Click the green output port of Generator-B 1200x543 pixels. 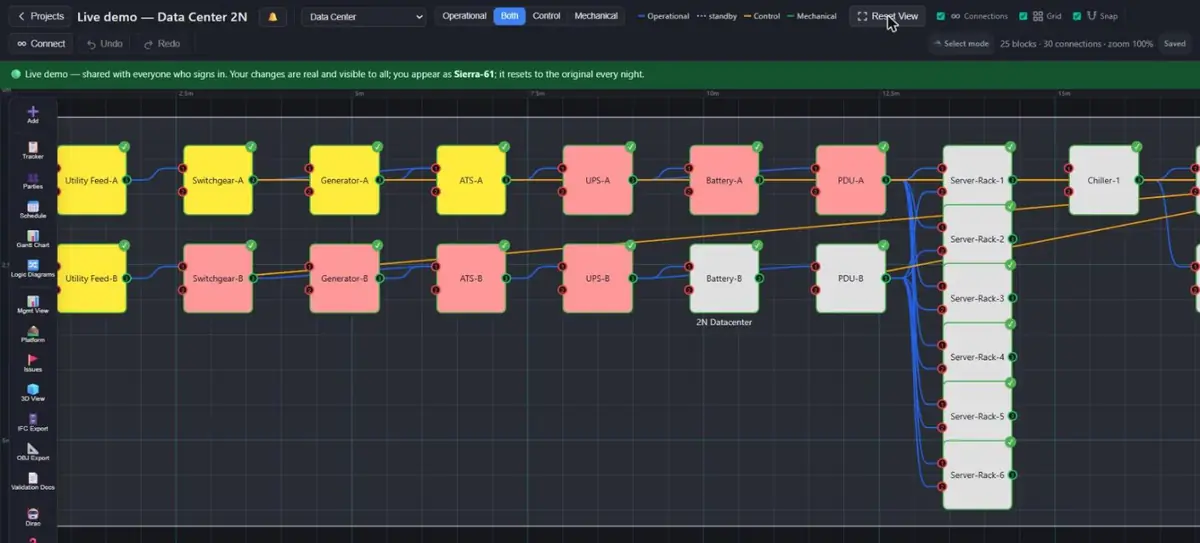(380, 279)
